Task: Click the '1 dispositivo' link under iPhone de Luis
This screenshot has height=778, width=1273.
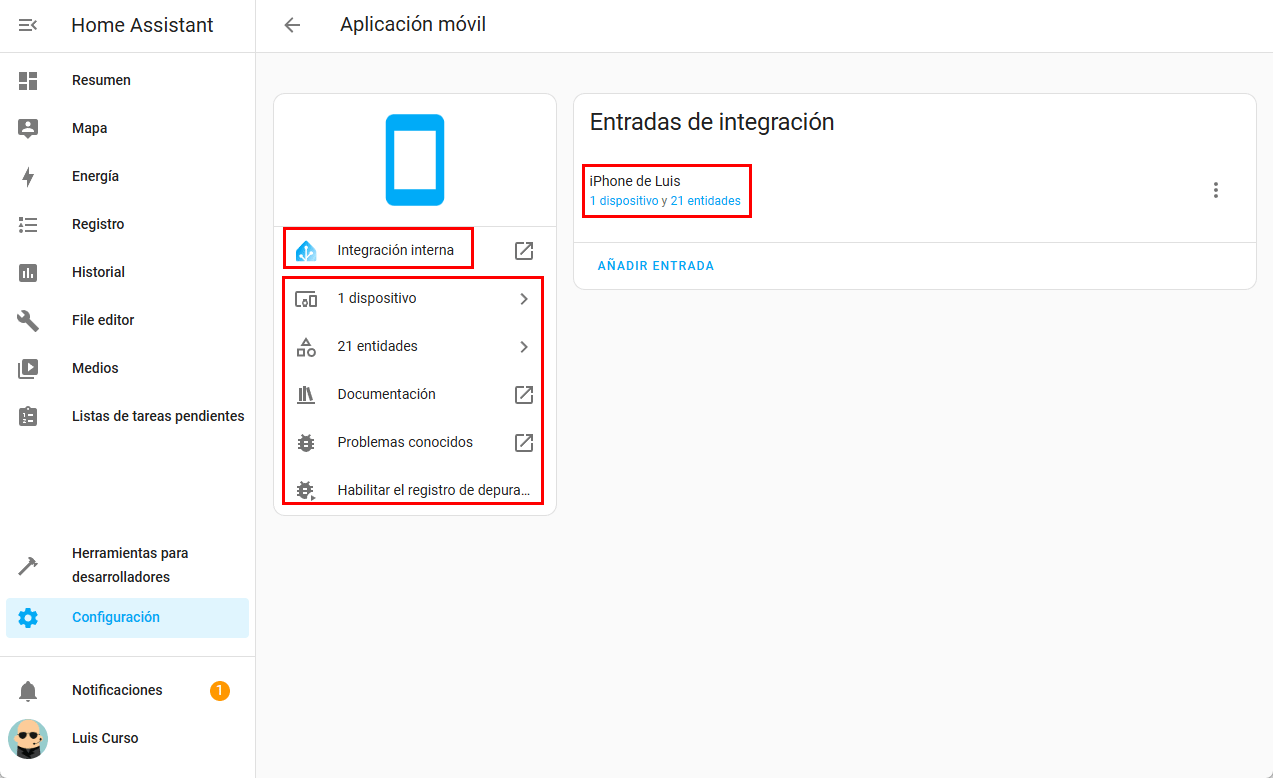Action: pyautogui.click(x=623, y=201)
